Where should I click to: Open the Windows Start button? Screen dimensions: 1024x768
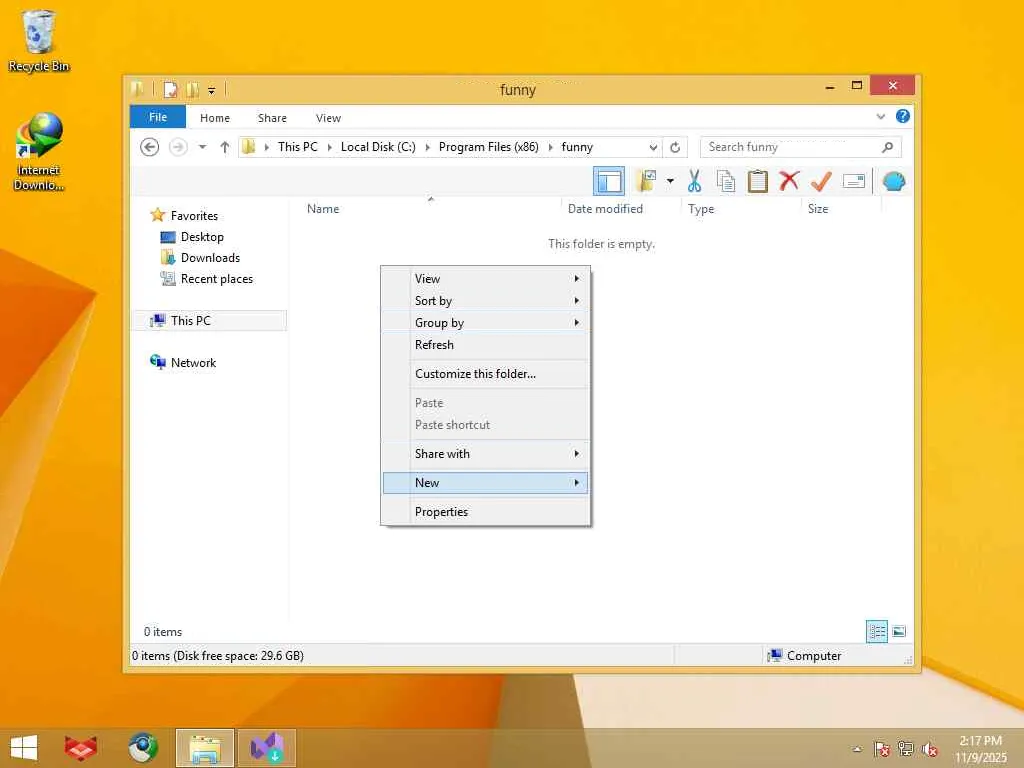point(24,748)
